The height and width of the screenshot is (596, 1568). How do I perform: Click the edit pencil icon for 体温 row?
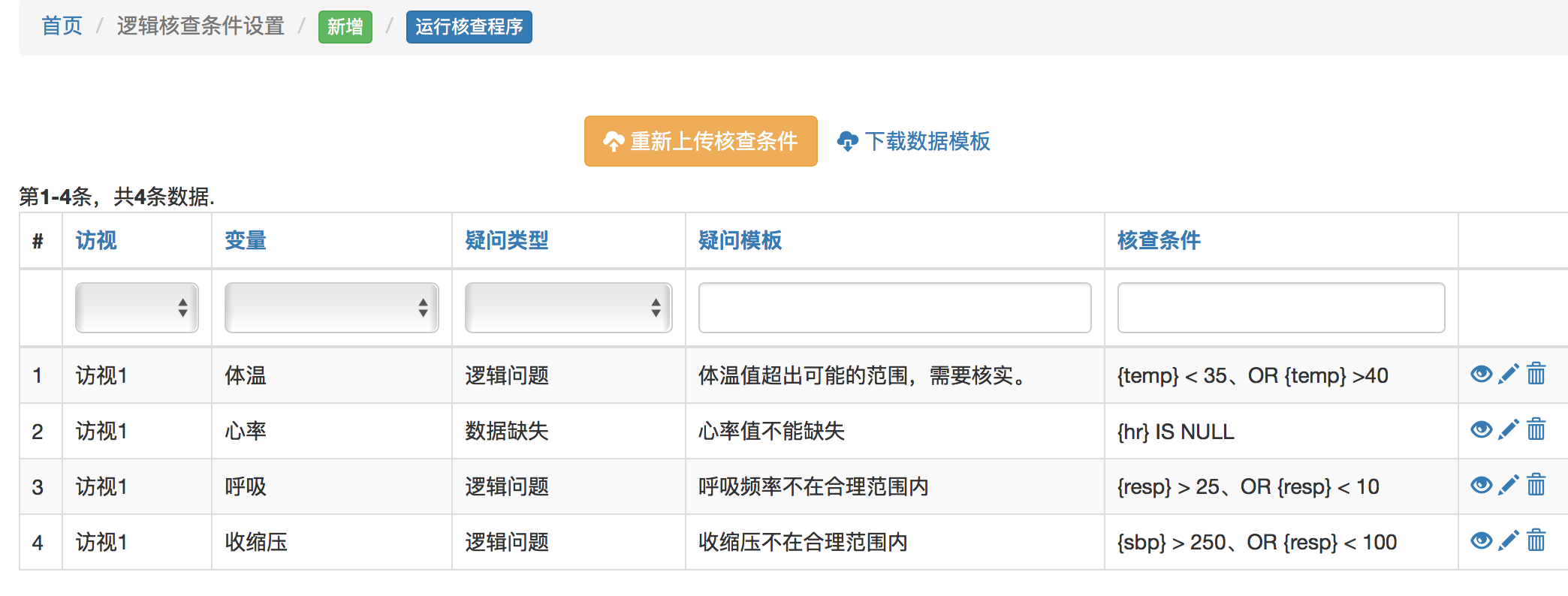click(x=1508, y=374)
